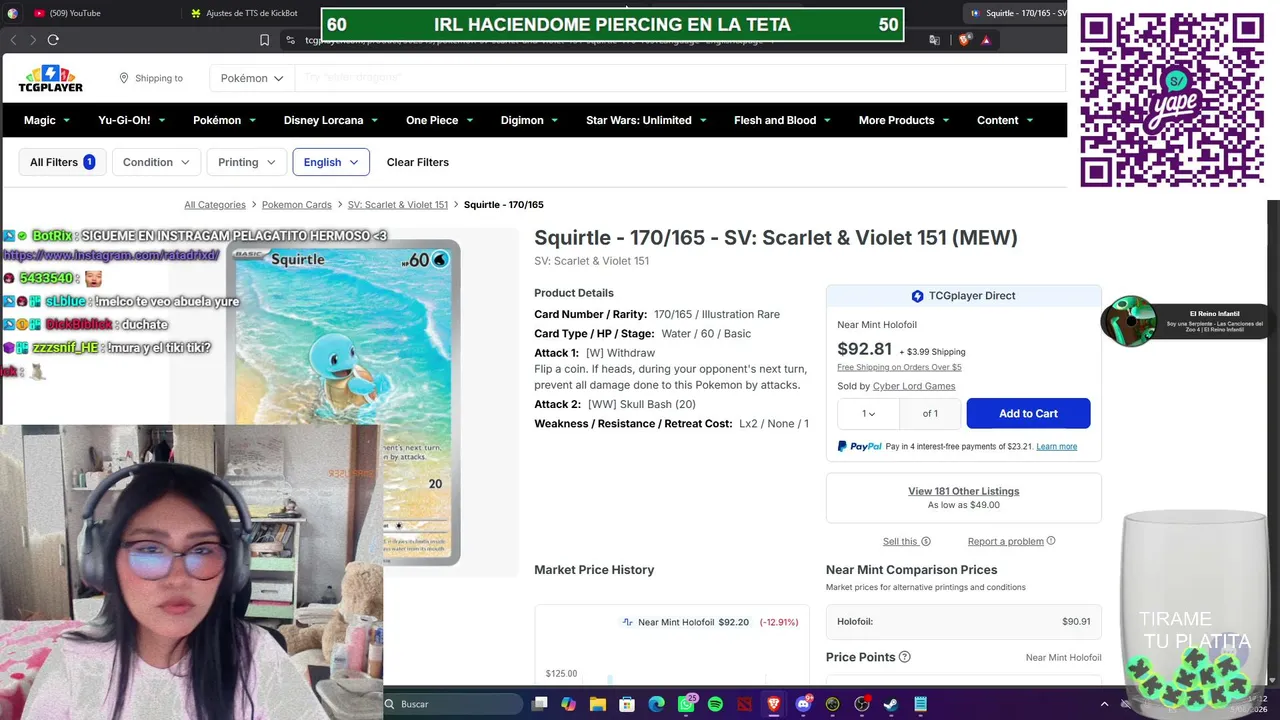Open the Pokémon search category dropdown
This screenshot has height=720, width=1280.
click(x=252, y=78)
